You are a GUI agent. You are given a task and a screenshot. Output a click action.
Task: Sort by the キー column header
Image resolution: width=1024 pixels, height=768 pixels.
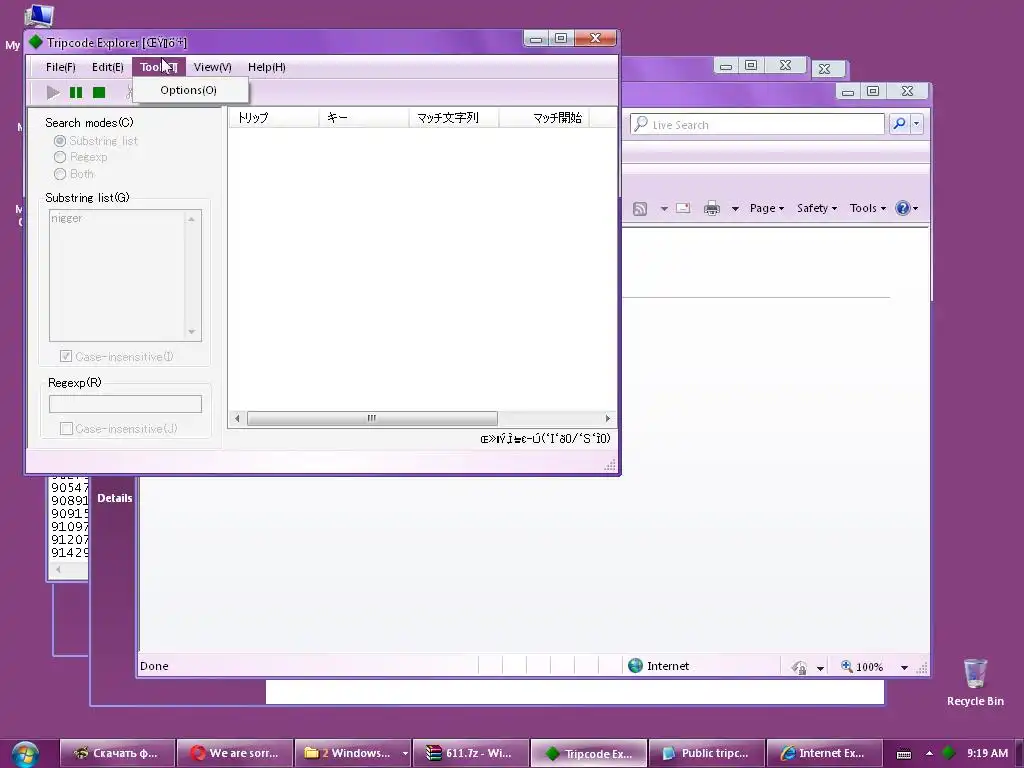point(364,118)
